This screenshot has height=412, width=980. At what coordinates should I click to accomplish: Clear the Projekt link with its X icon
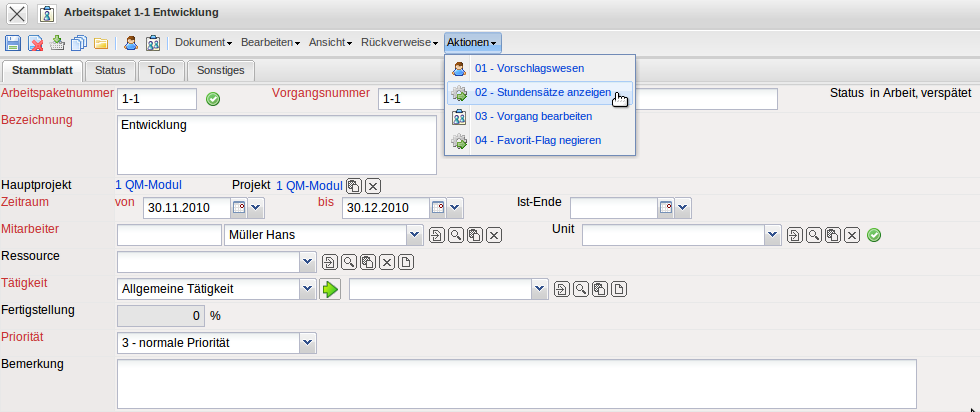(x=373, y=186)
